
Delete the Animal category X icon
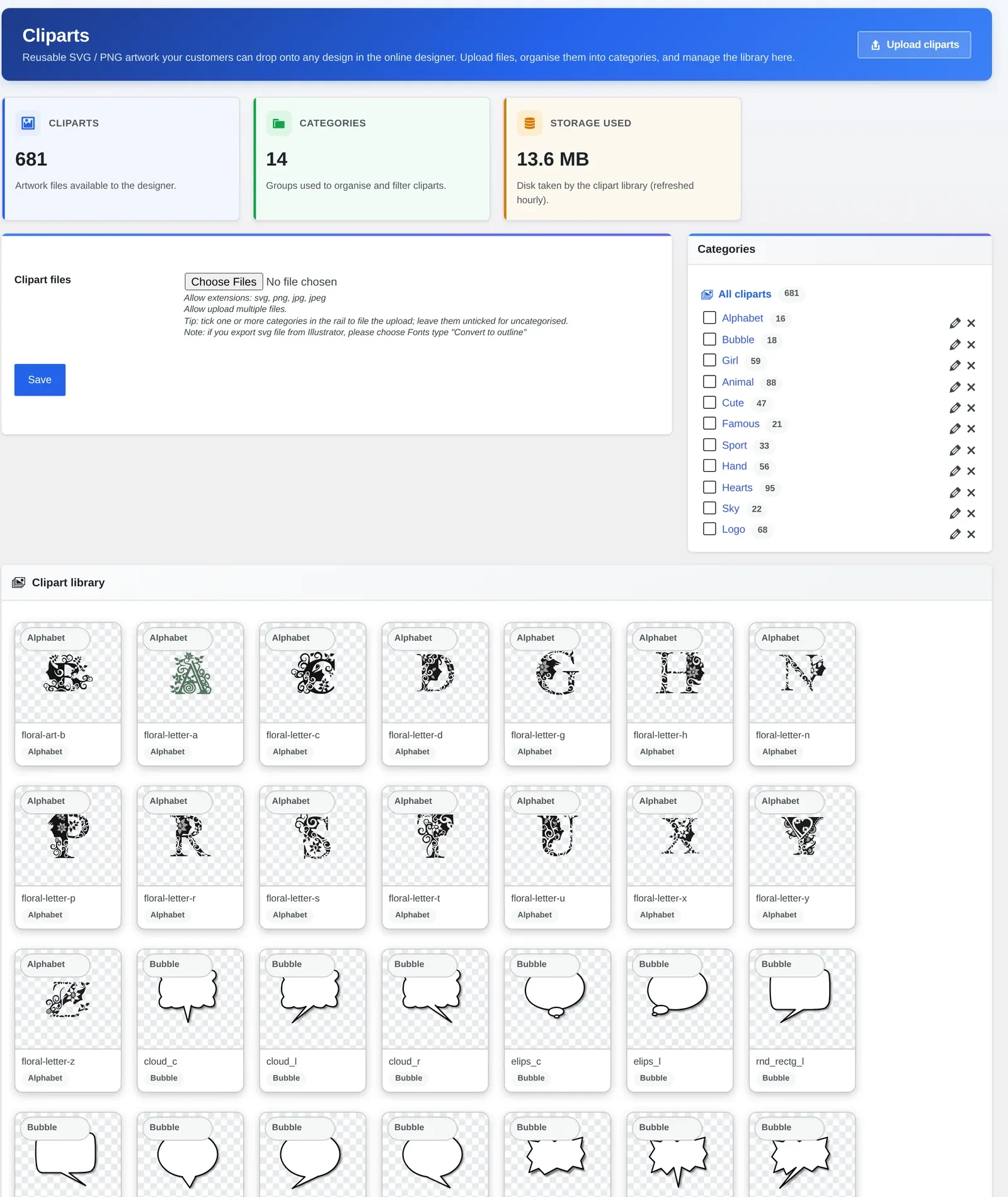click(971, 387)
